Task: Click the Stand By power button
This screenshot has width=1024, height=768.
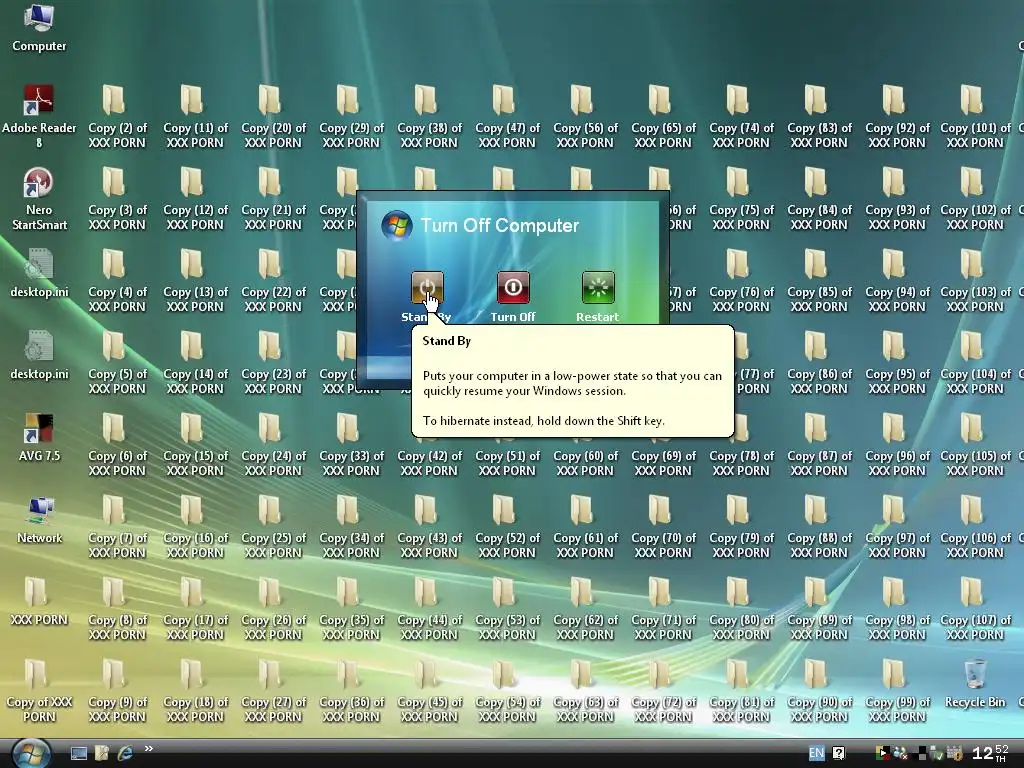Action: tap(427, 287)
